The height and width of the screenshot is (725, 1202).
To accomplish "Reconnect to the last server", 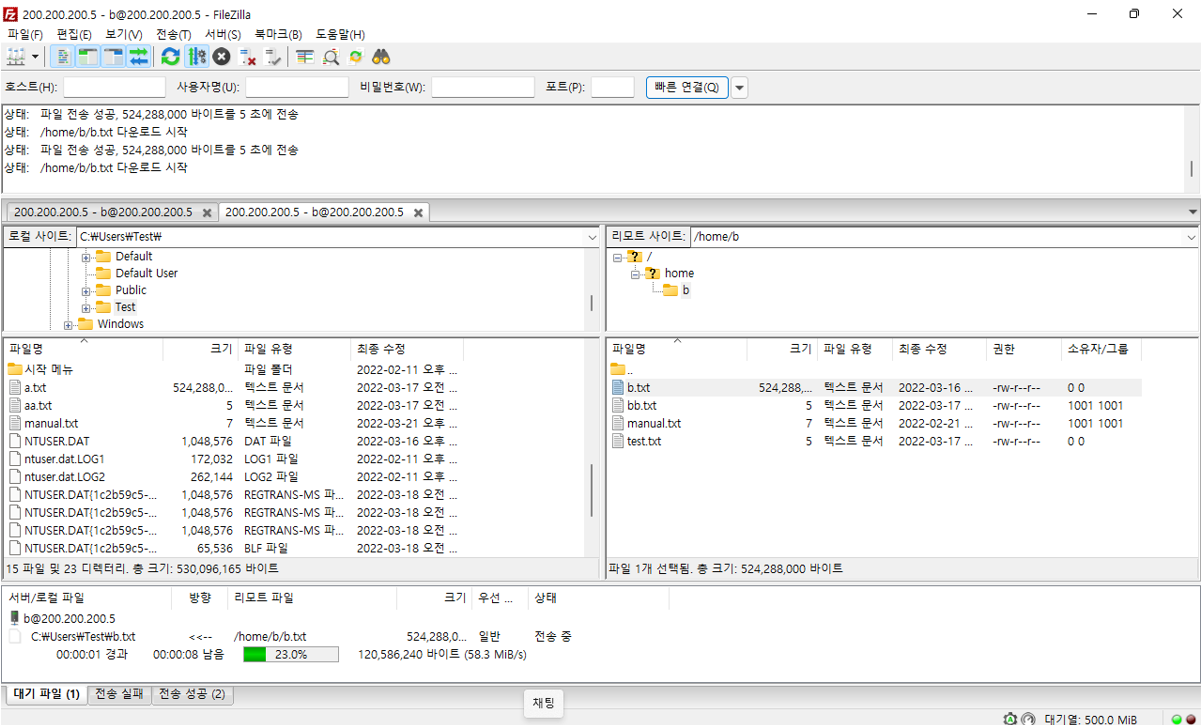I will pos(273,57).
